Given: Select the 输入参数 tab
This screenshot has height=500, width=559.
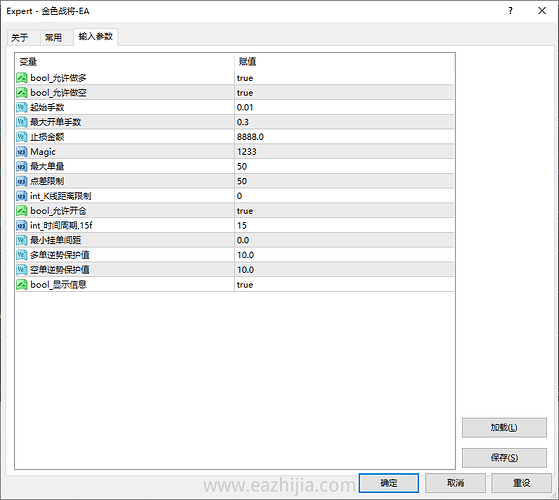Looking at the screenshot, I should pyautogui.click(x=96, y=36).
